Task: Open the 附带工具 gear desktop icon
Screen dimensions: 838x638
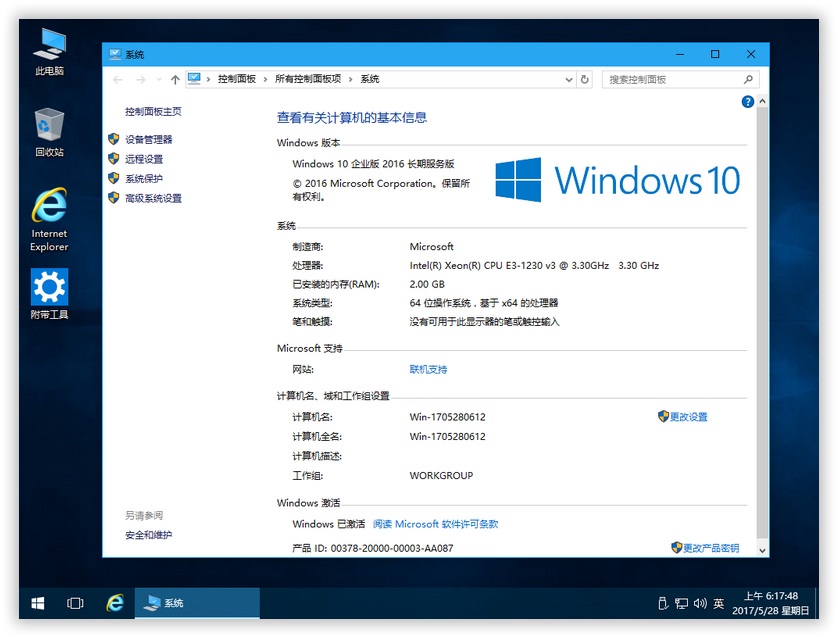Action: click(x=49, y=293)
